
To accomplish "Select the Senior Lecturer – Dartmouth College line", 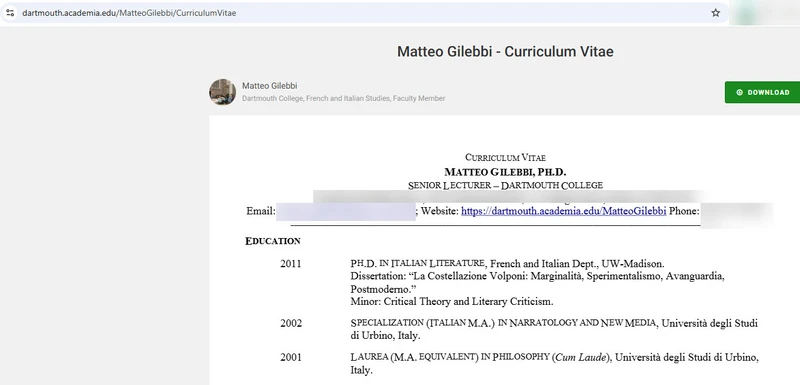I will 506,186.
